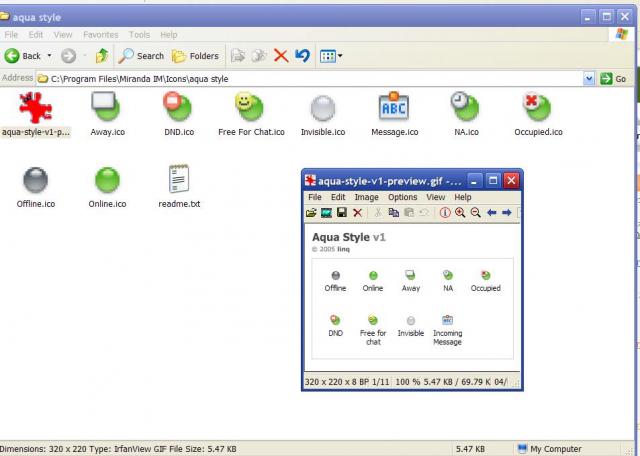This screenshot has width=640, height=456.
Task: Click the Zoom in magnifier in IrfanView
Action: click(460, 213)
